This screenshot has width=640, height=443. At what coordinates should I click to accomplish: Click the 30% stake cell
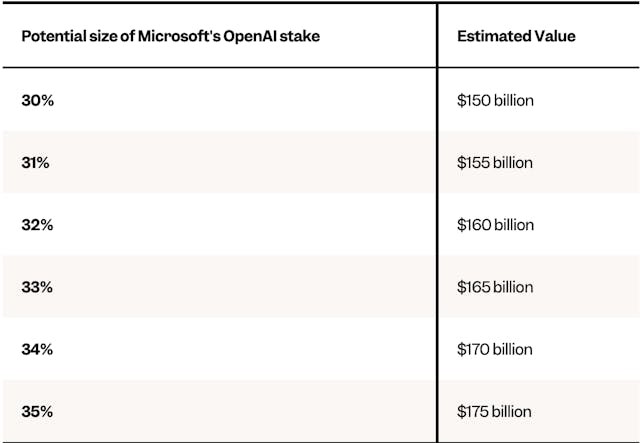[36, 100]
